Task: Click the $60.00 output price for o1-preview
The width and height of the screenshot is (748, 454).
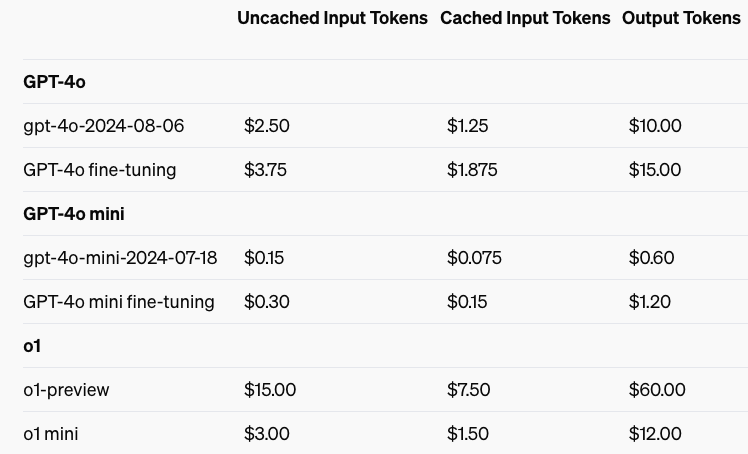Action: 657,390
